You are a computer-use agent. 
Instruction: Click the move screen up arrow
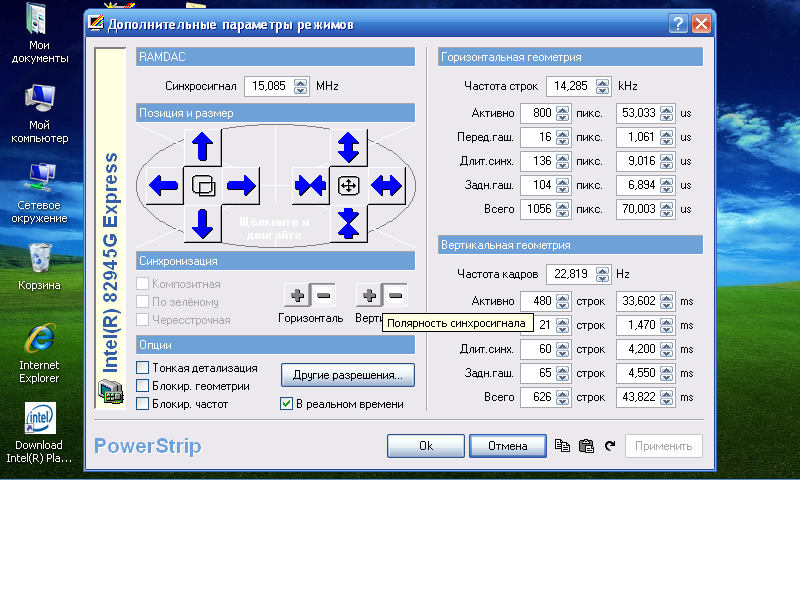pos(203,146)
